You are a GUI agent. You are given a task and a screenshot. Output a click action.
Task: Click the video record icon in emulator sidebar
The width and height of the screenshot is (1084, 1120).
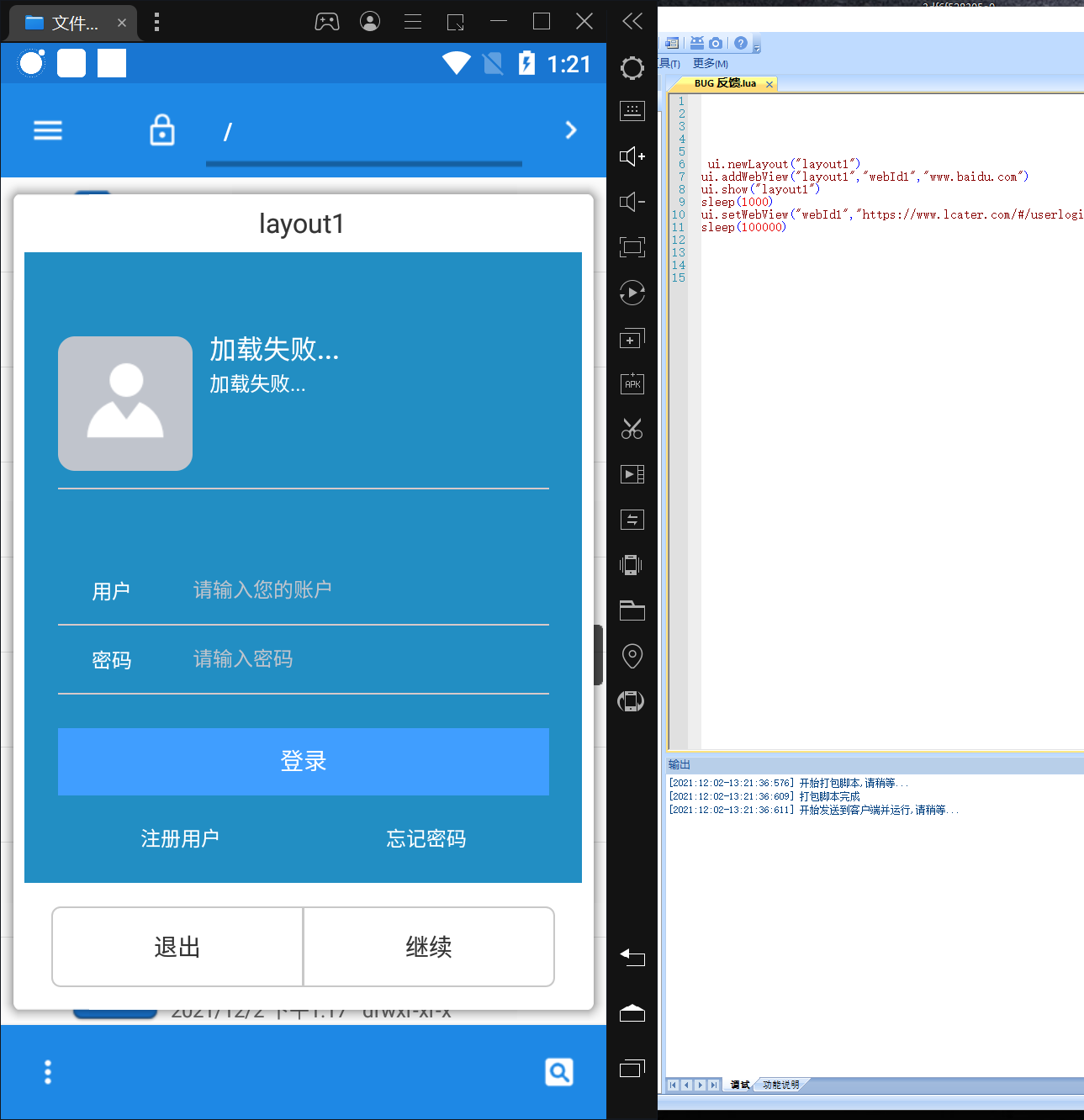click(x=632, y=474)
